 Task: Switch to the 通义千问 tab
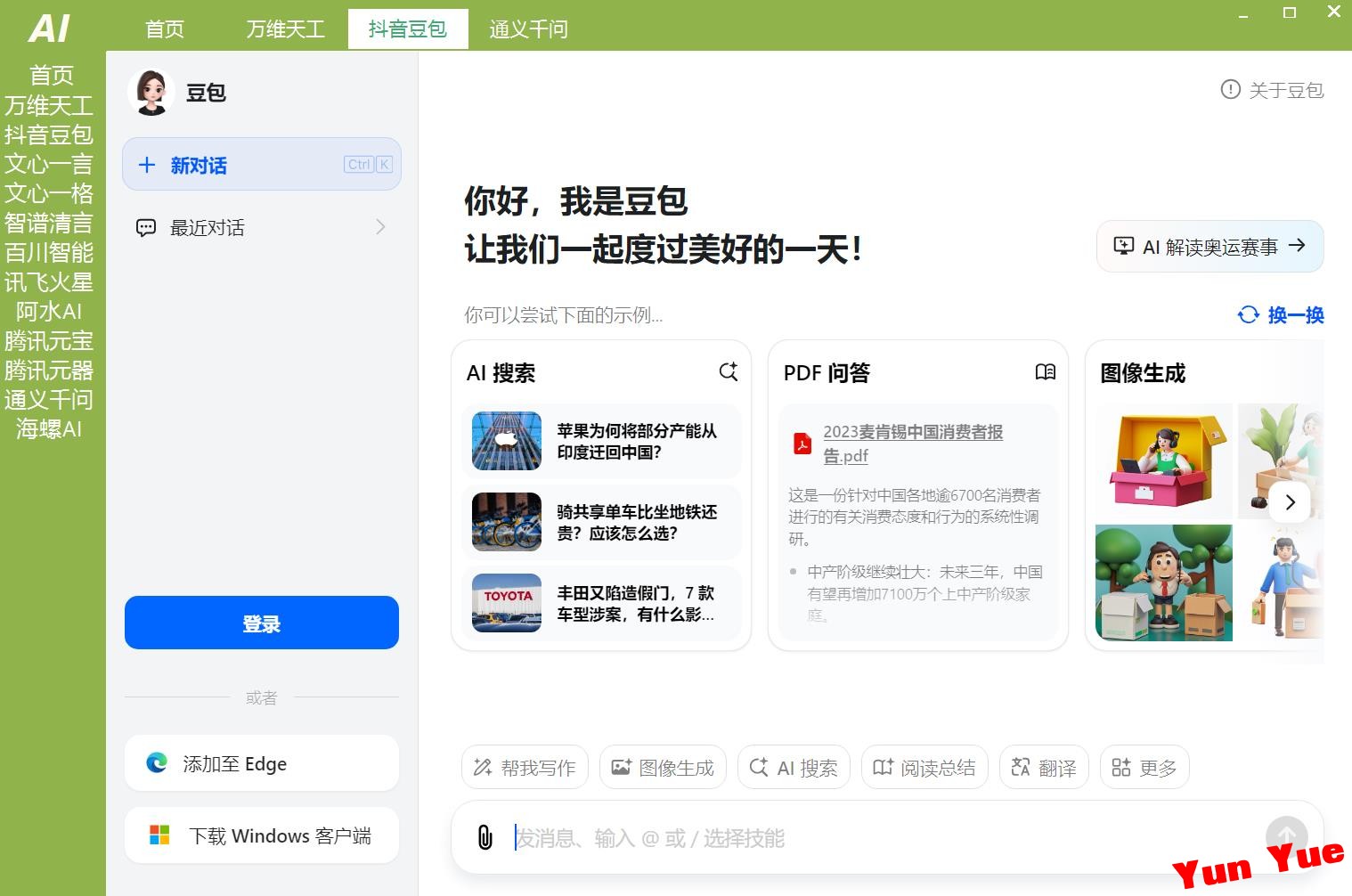point(528,29)
